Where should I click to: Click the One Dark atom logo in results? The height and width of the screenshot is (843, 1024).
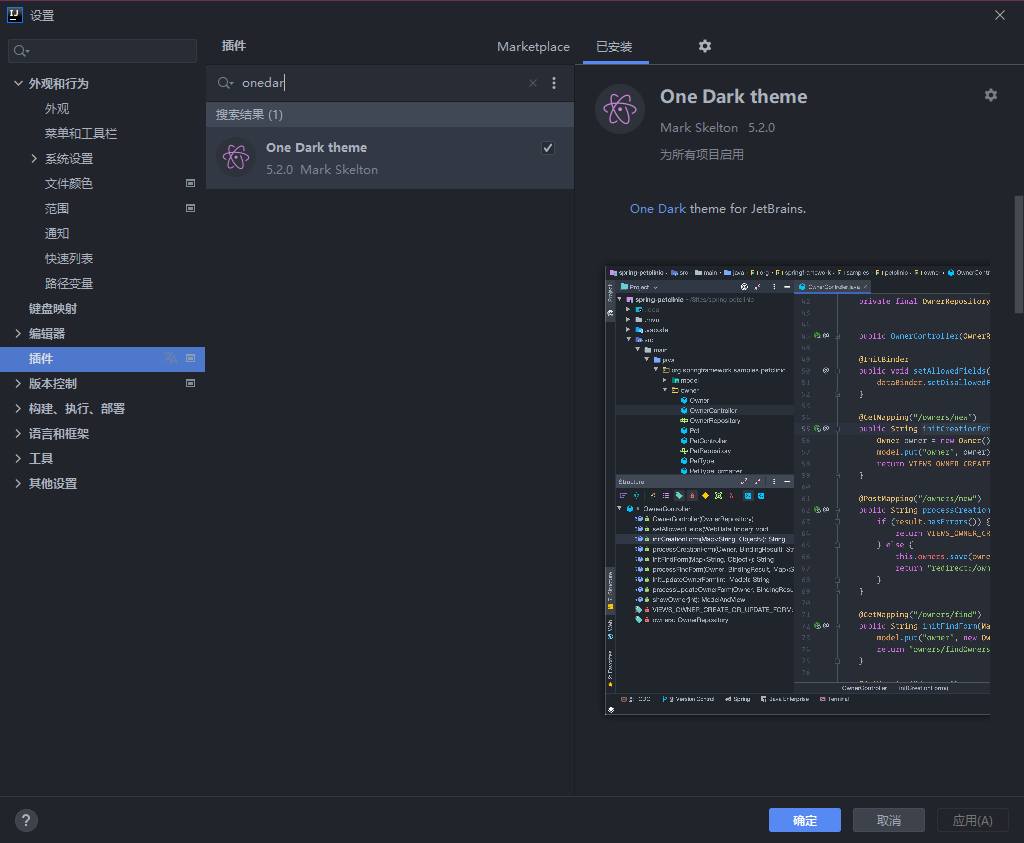[236, 157]
